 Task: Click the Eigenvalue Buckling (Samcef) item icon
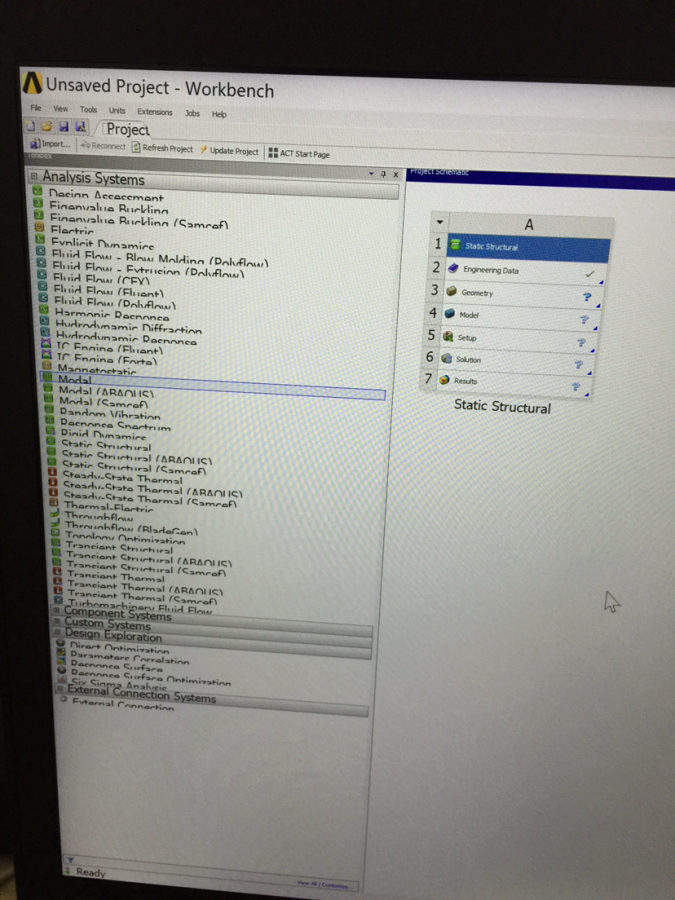click(38, 215)
